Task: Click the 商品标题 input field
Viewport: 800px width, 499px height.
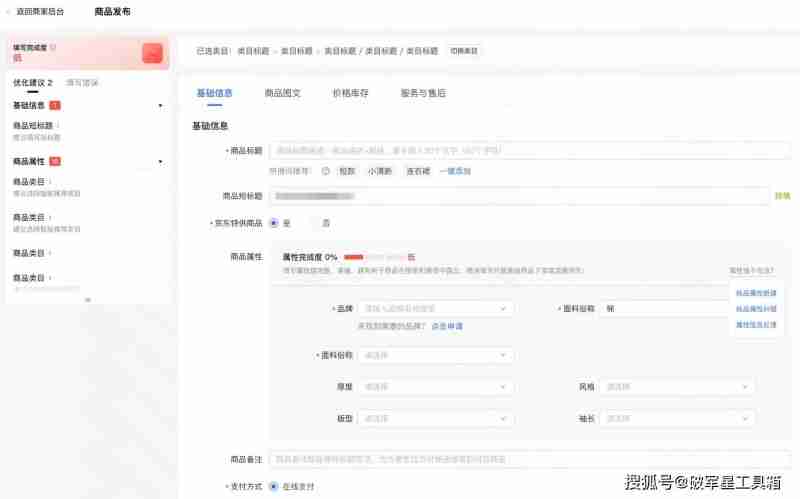Action: pos(530,151)
